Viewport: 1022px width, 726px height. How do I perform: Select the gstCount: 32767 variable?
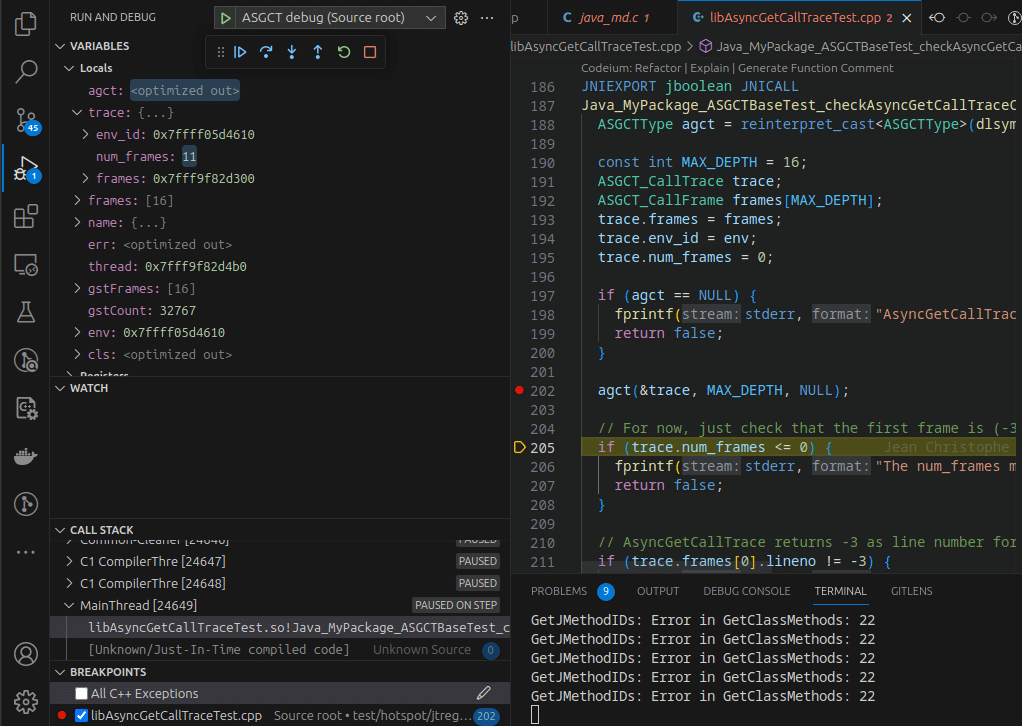(x=280, y=311)
